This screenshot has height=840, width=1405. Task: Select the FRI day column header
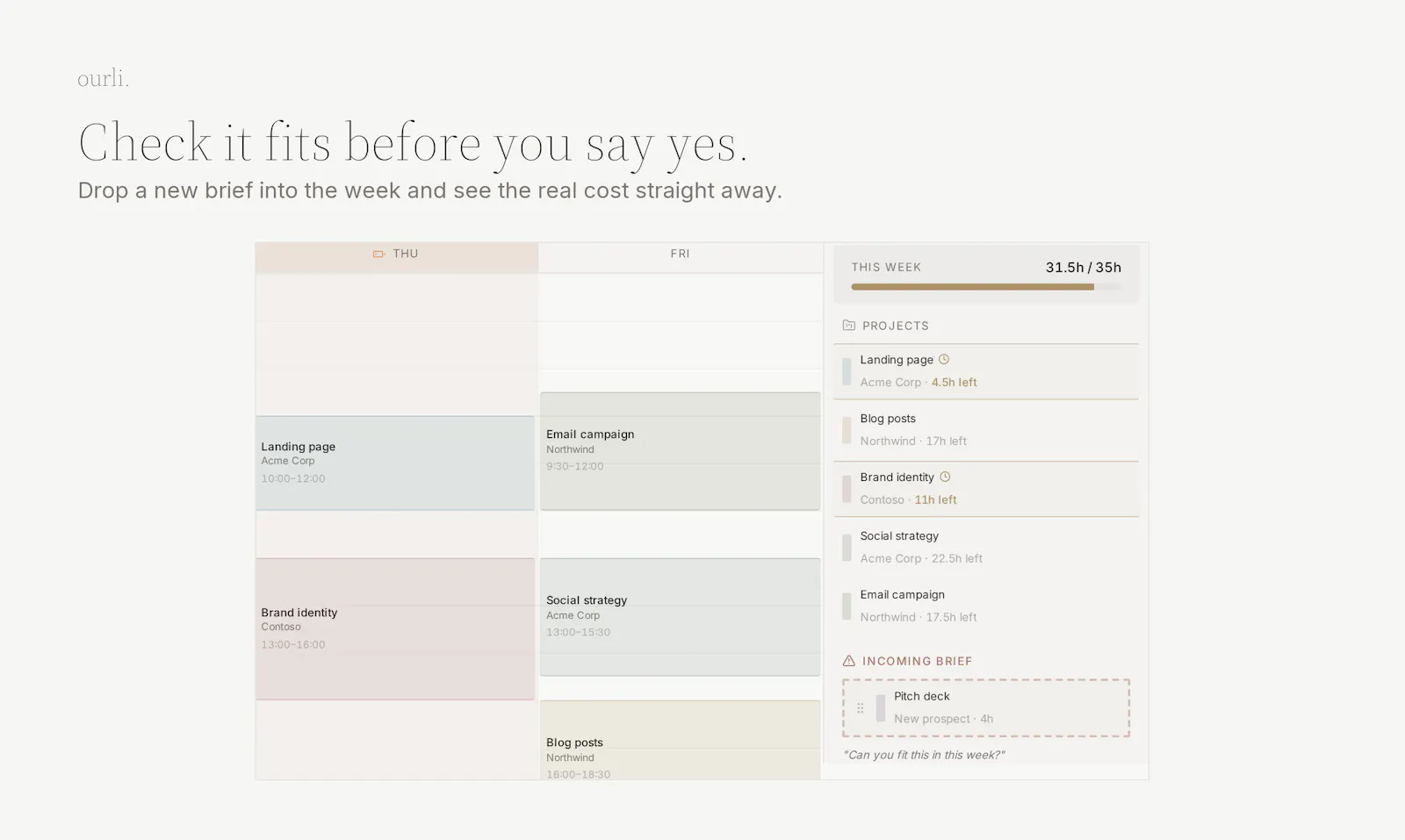[681, 258]
